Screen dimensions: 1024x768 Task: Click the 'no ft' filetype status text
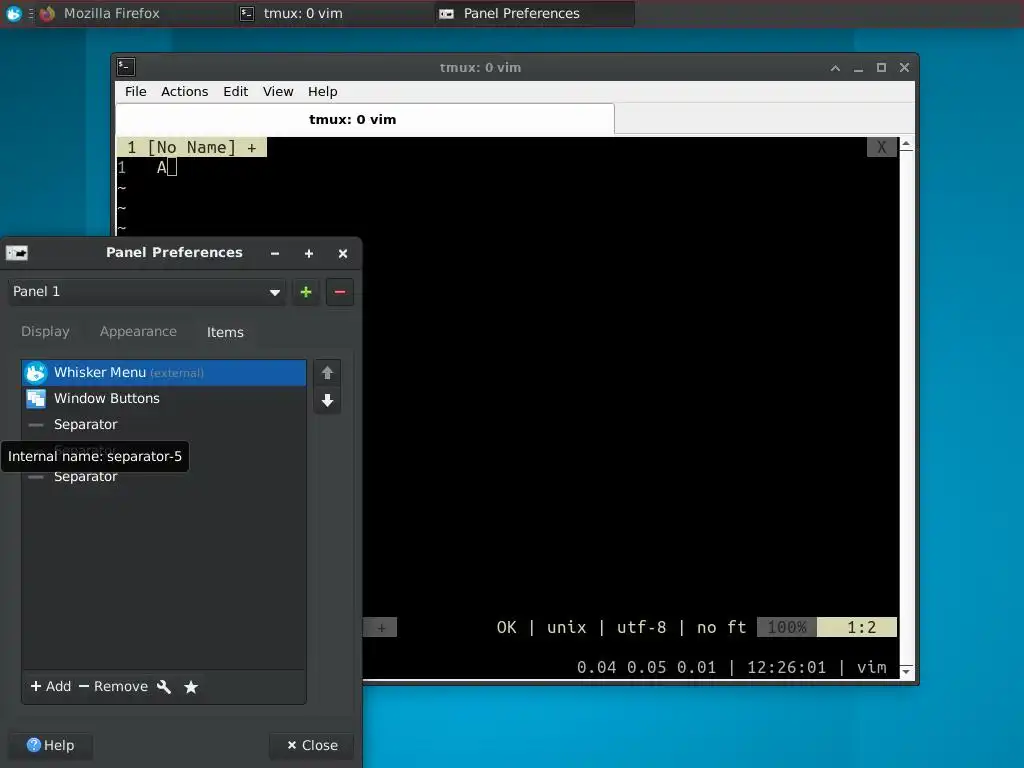(721, 628)
